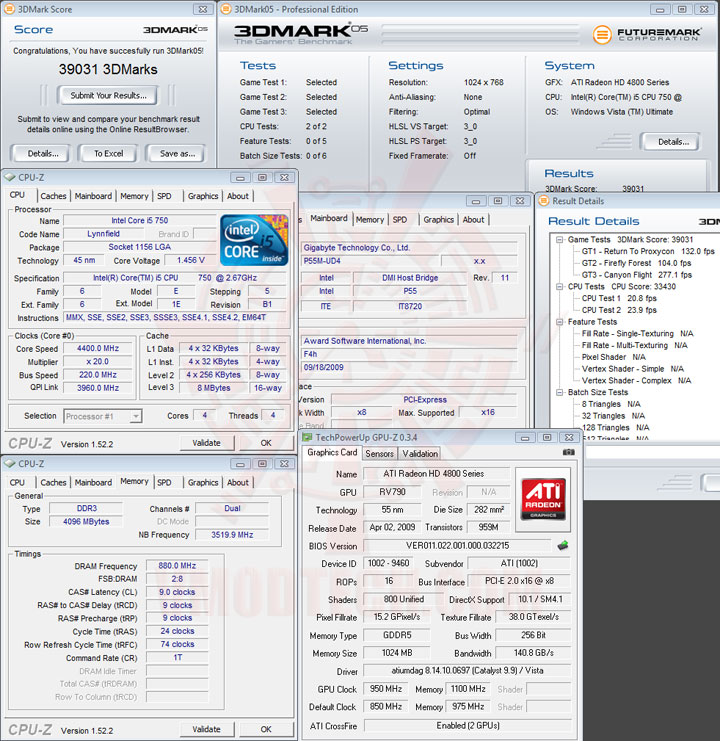Screen dimensions: 720x741
Task: Collapse the Feature Tests tree node
Action: pos(559,322)
